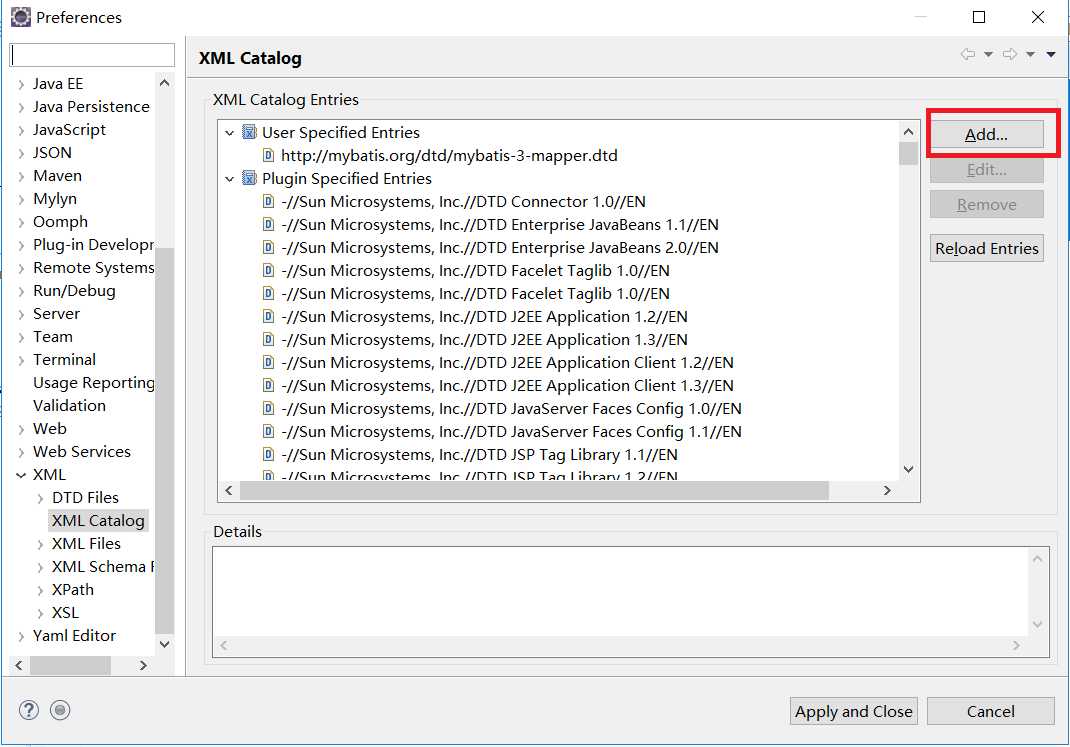Open the forward history dropdown arrow
The width and height of the screenshot is (1070, 747).
pos(1030,55)
